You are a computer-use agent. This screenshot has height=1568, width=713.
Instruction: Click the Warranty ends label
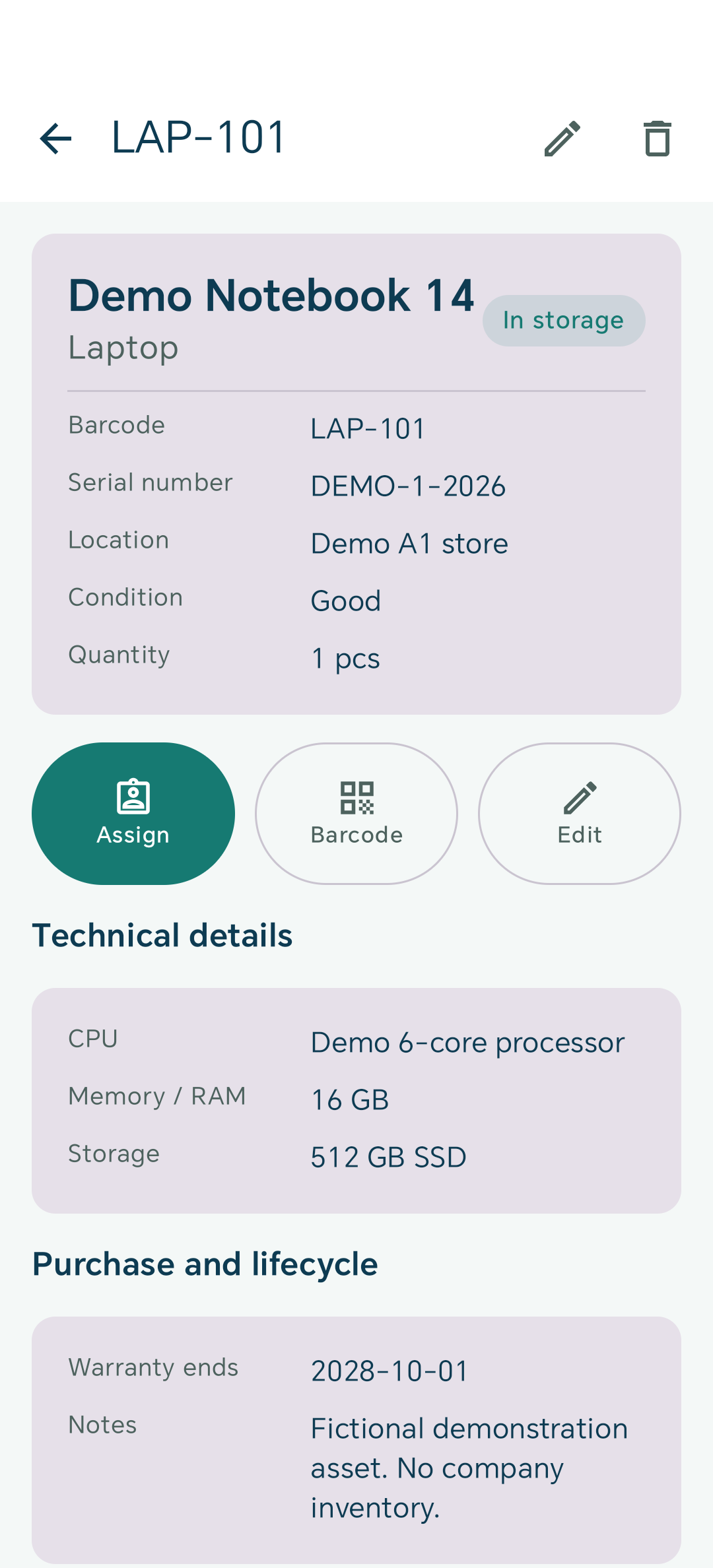click(x=153, y=1367)
